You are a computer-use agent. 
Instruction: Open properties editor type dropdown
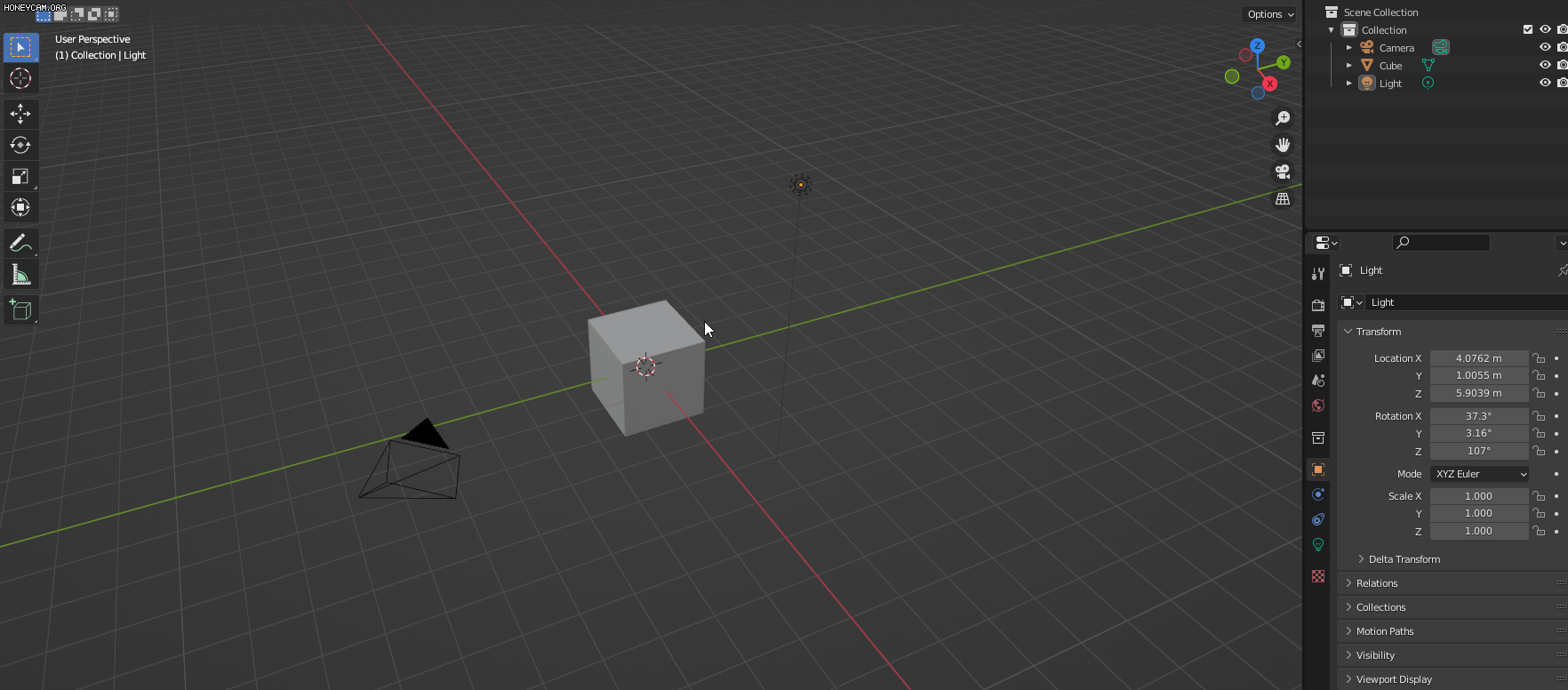point(1326,243)
